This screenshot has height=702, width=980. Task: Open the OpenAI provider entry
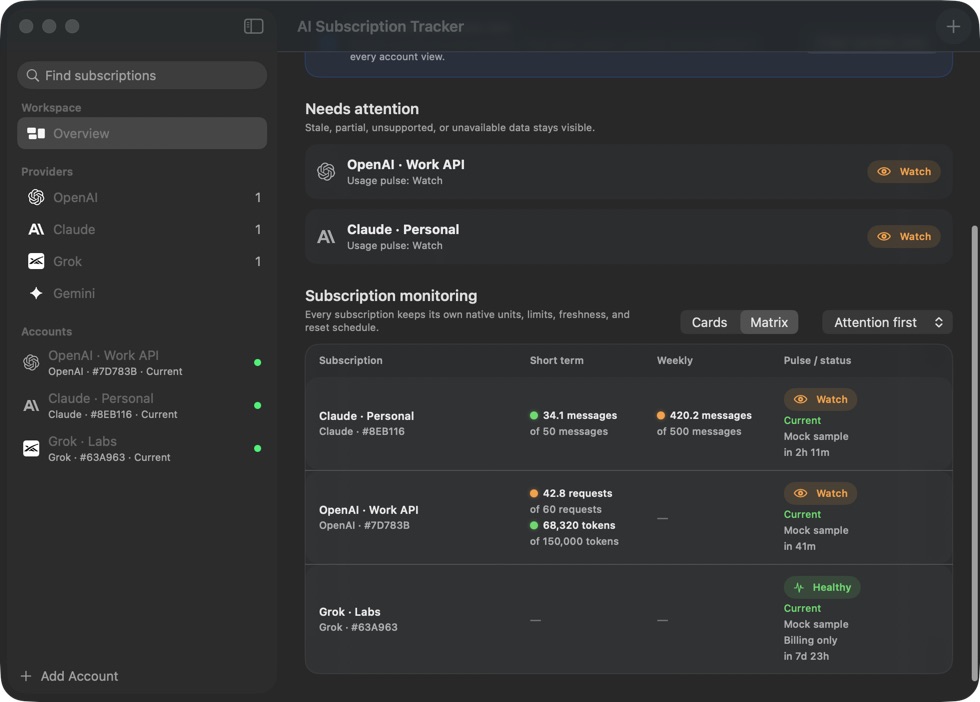(x=142, y=198)
